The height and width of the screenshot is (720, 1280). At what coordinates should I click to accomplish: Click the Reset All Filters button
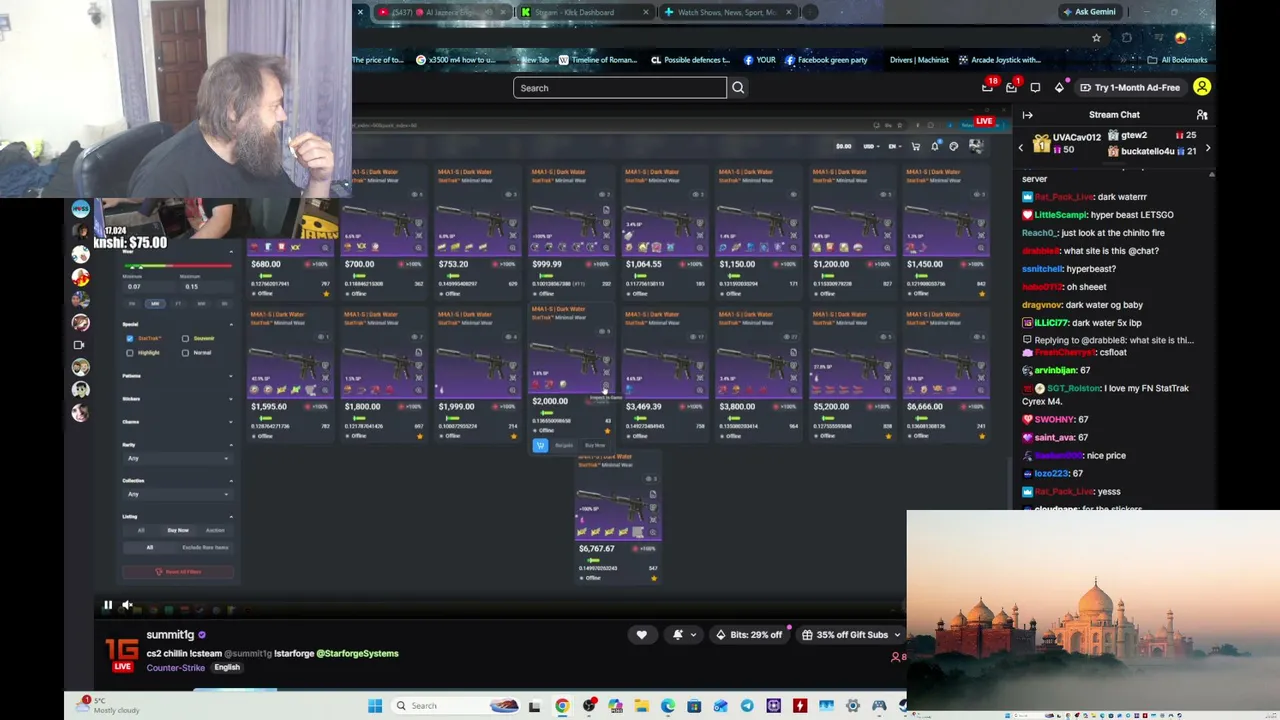(x=178, y=572)
